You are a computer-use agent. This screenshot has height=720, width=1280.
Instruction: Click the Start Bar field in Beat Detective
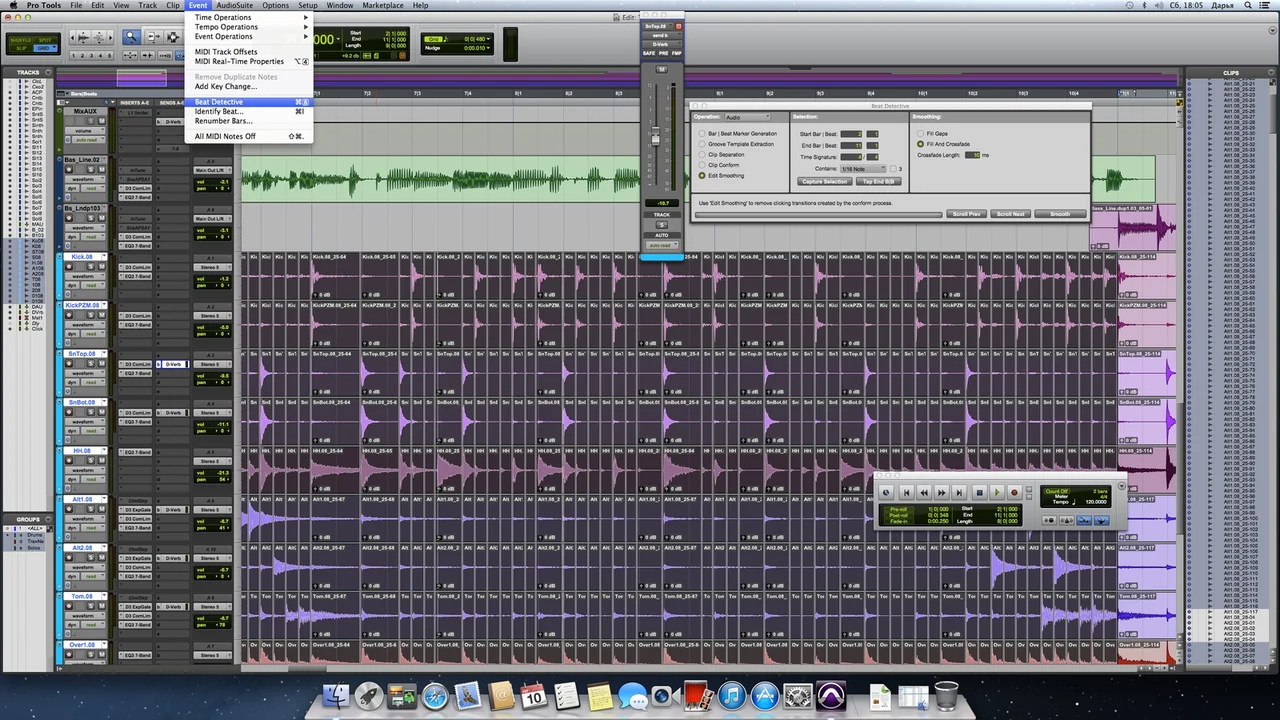coord(851,133)
